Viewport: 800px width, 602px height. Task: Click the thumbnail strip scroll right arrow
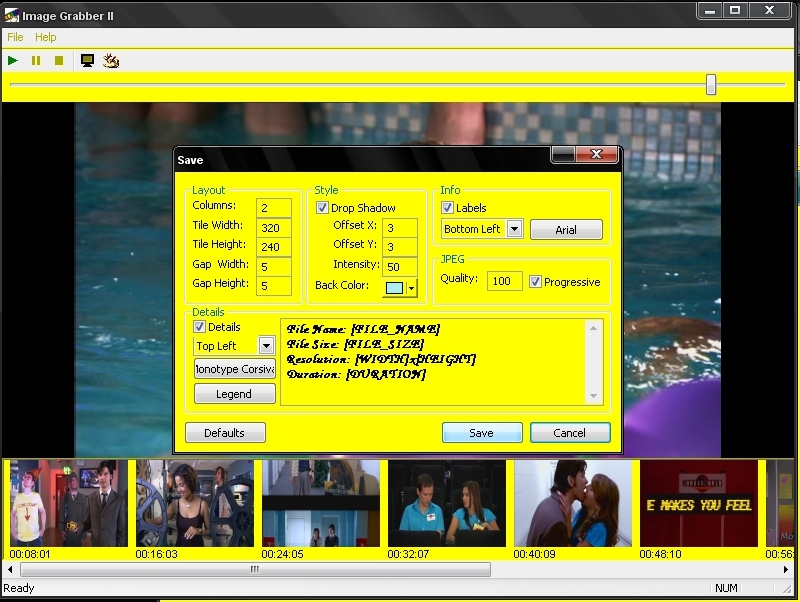point(786,569)
